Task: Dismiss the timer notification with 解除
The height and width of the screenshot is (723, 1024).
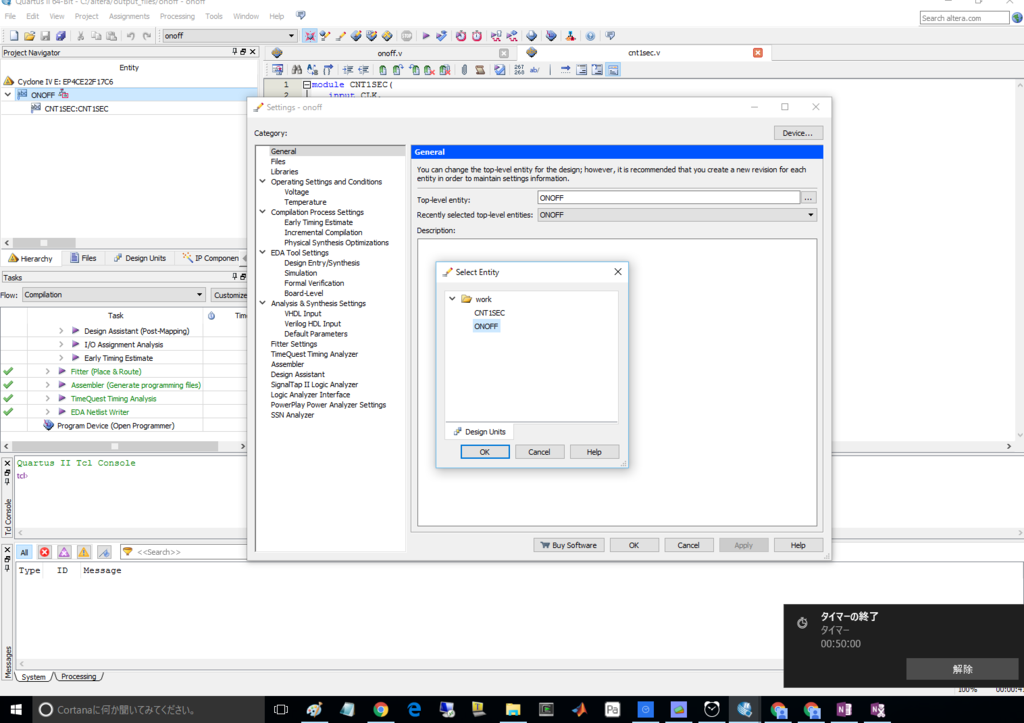Action: point(962,669)
